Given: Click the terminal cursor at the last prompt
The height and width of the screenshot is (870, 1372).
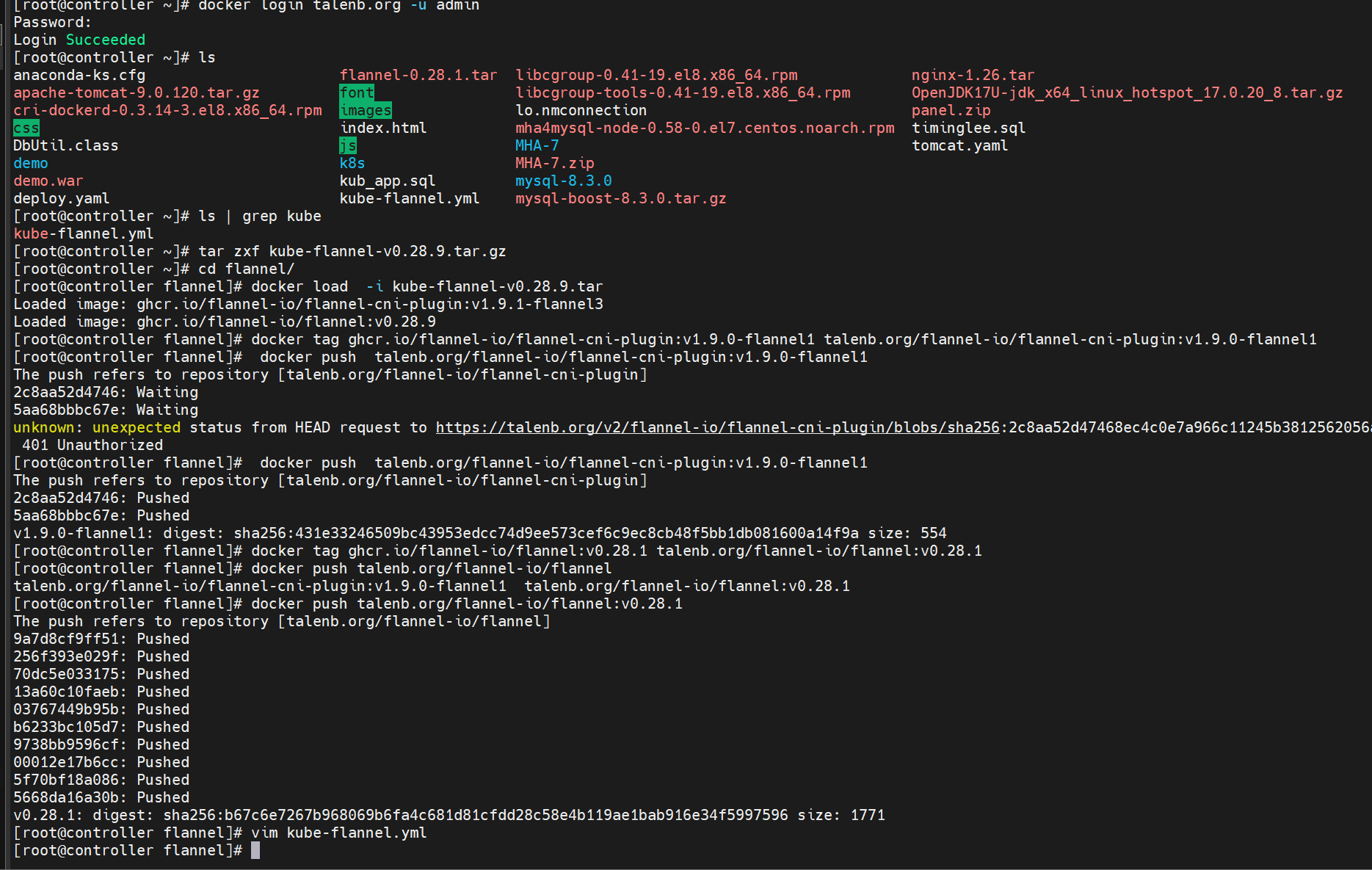Looking at the screenshot, I should (x=255, y=850).
